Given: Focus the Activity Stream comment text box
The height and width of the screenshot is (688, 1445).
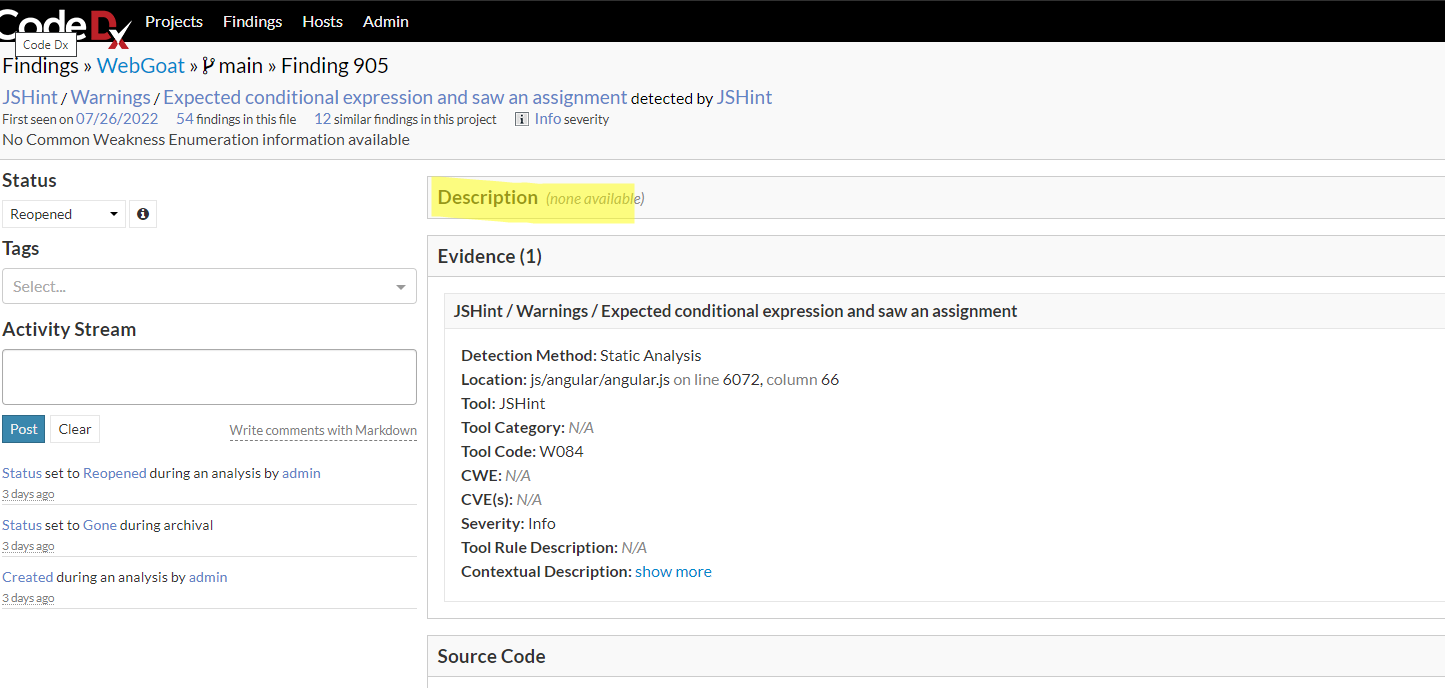Looking at the screenshot, I should (209, 377).
